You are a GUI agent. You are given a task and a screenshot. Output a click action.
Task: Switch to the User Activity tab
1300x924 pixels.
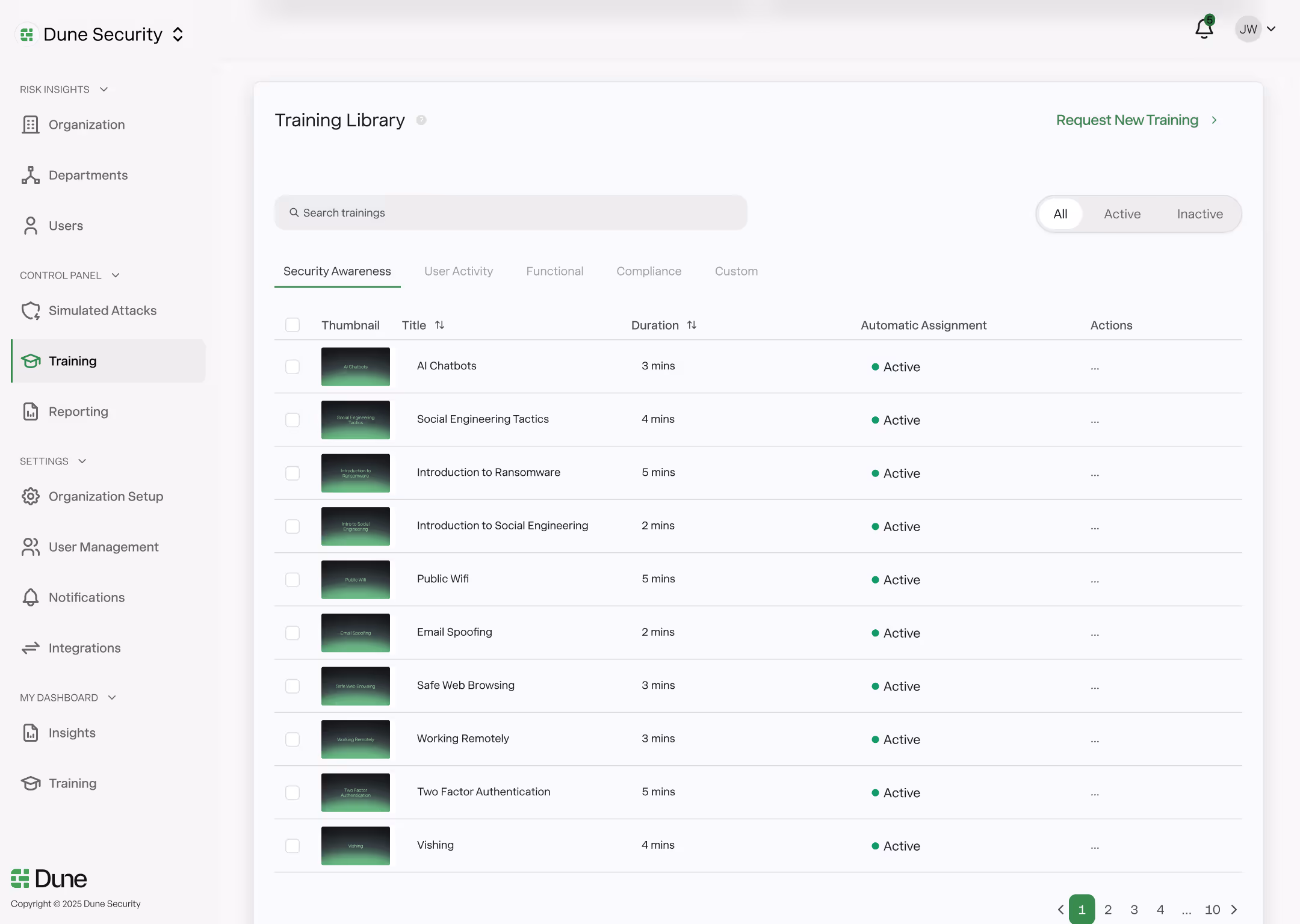coord(458,271)
